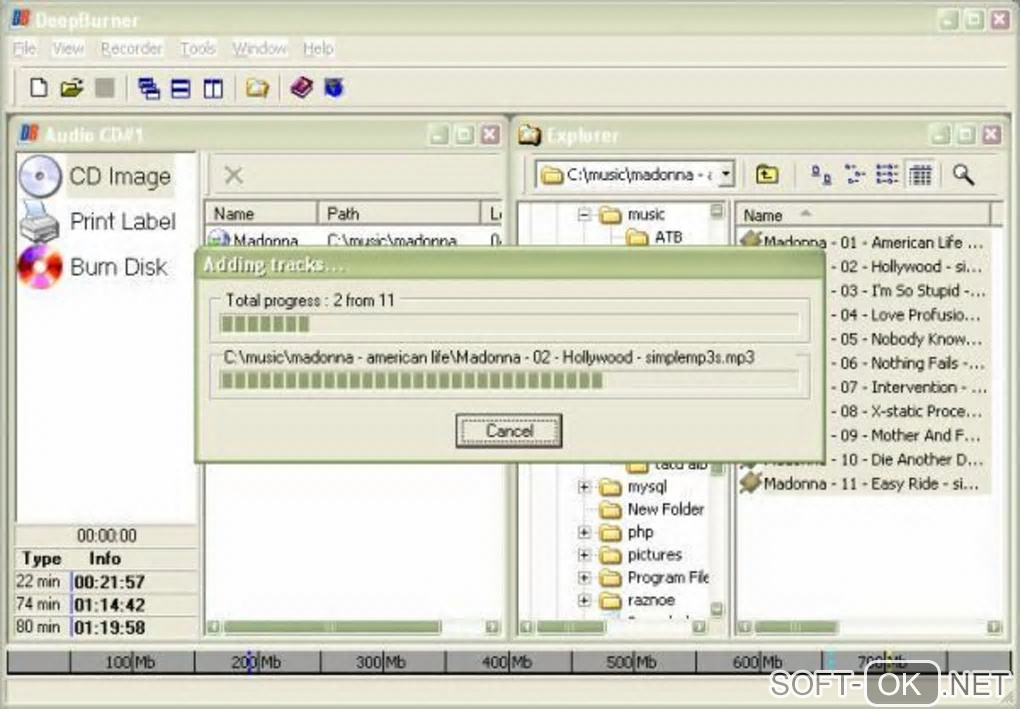Switch Explorer to details view
The width and height of the screenshot is (1020, 709).
click(920, 174)
